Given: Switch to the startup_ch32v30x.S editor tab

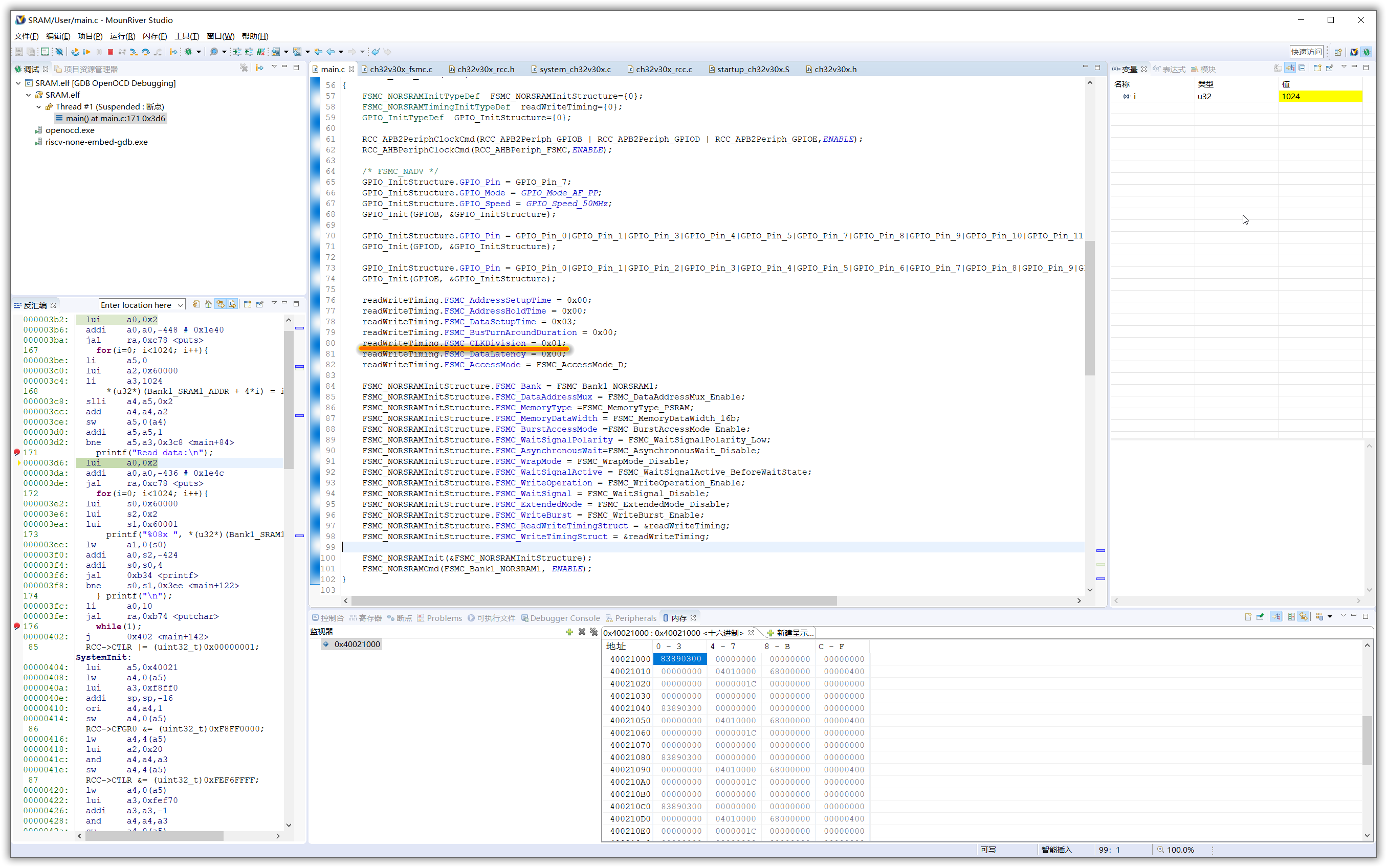Looking at the screenshot, I should (x=748, y=69).
